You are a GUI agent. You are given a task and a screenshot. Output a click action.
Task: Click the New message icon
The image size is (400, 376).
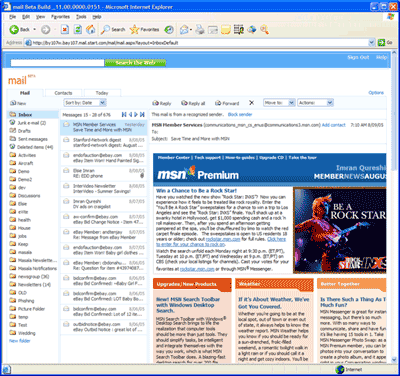pos(13,103)
